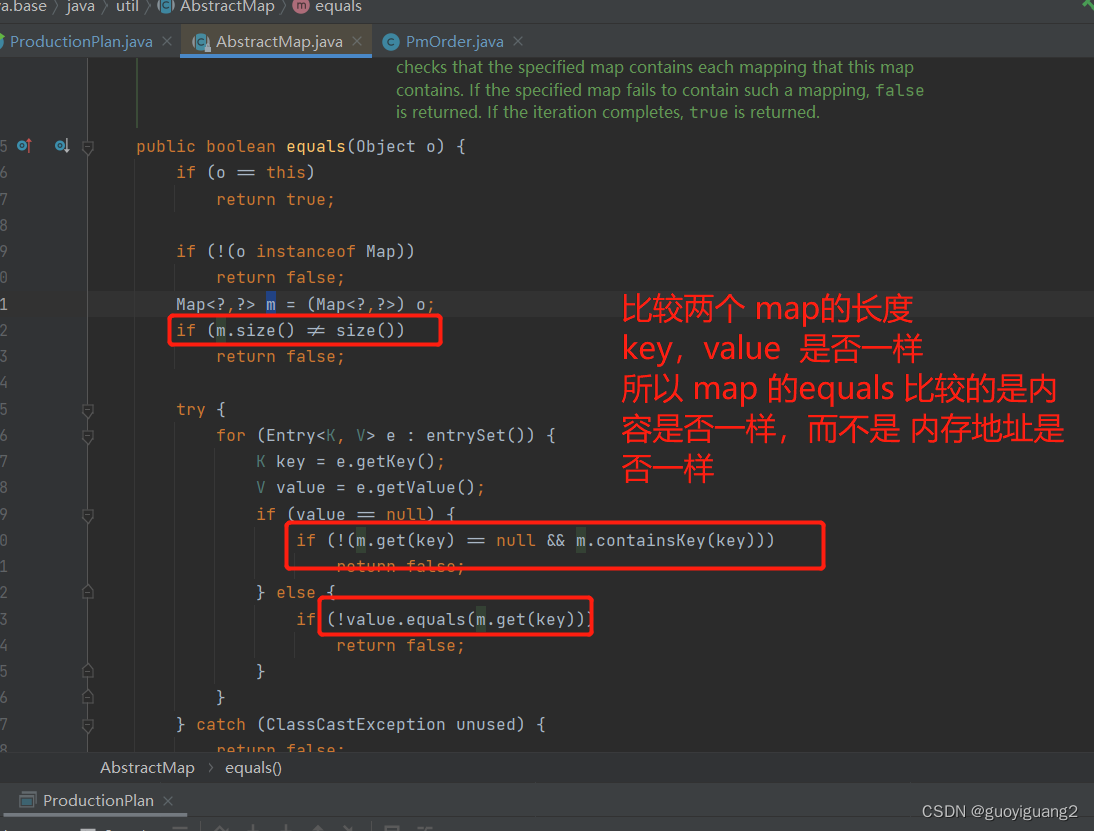This screenshot has width=1094, height=831.
Task: Click the class icon on the AbstractMap.java tab
Action: [200, 41]
